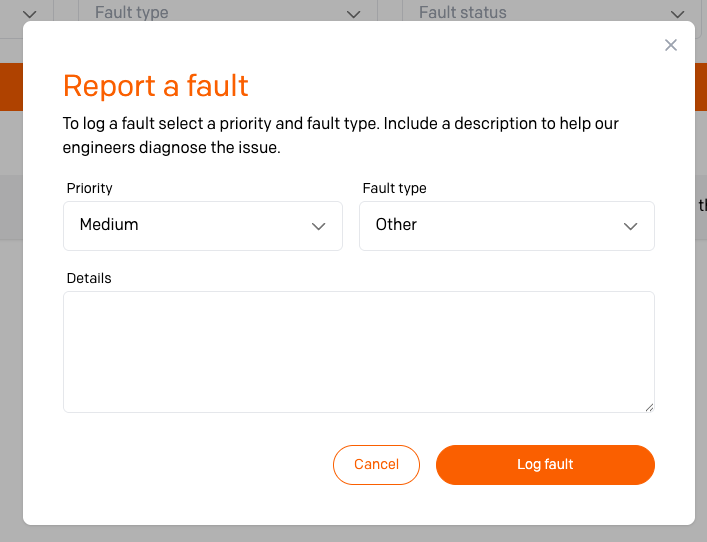
Task: Focus the Details text area
Action: 359,352
